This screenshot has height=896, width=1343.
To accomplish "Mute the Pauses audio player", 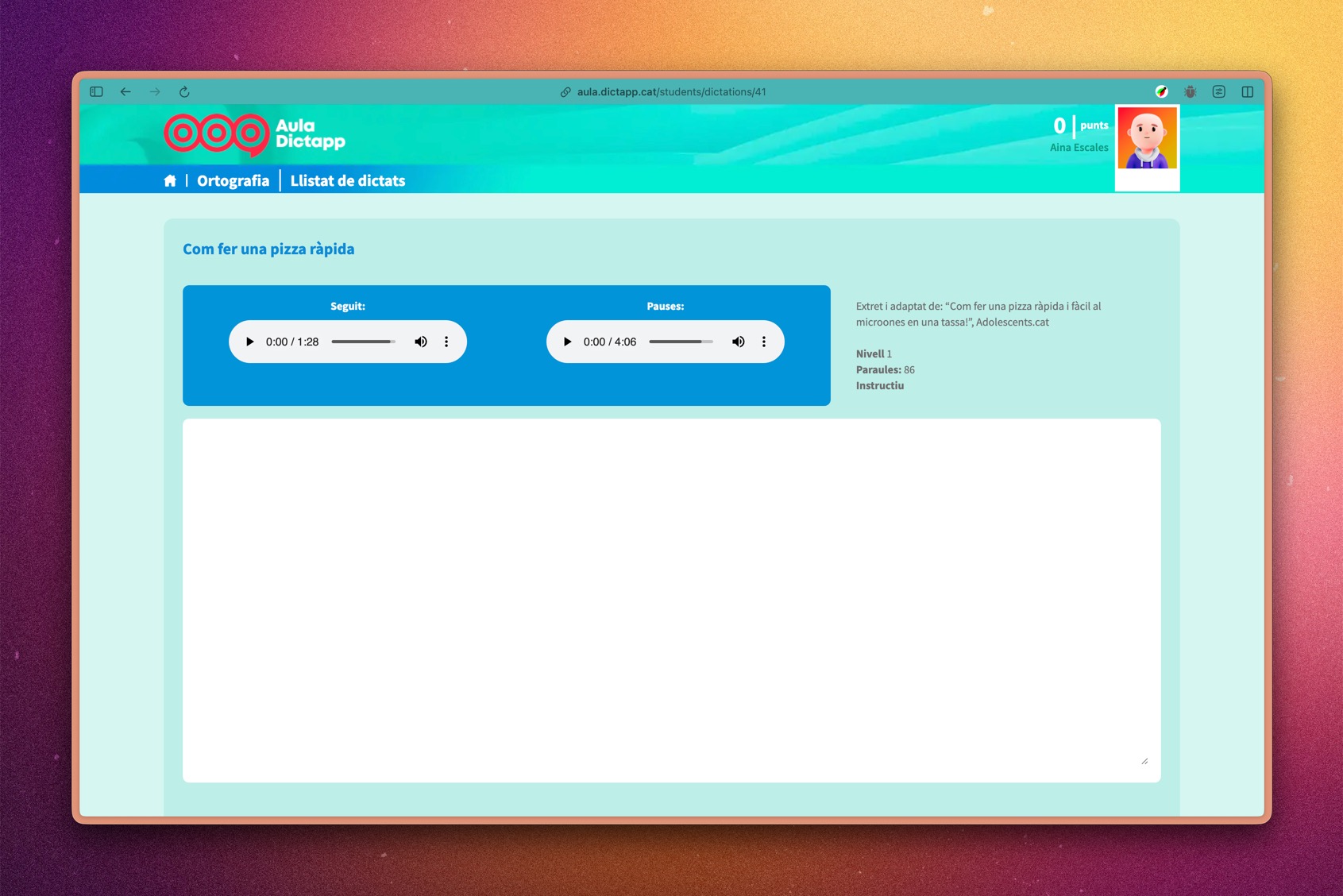I will pyautogui.click(x=739, y=342).
